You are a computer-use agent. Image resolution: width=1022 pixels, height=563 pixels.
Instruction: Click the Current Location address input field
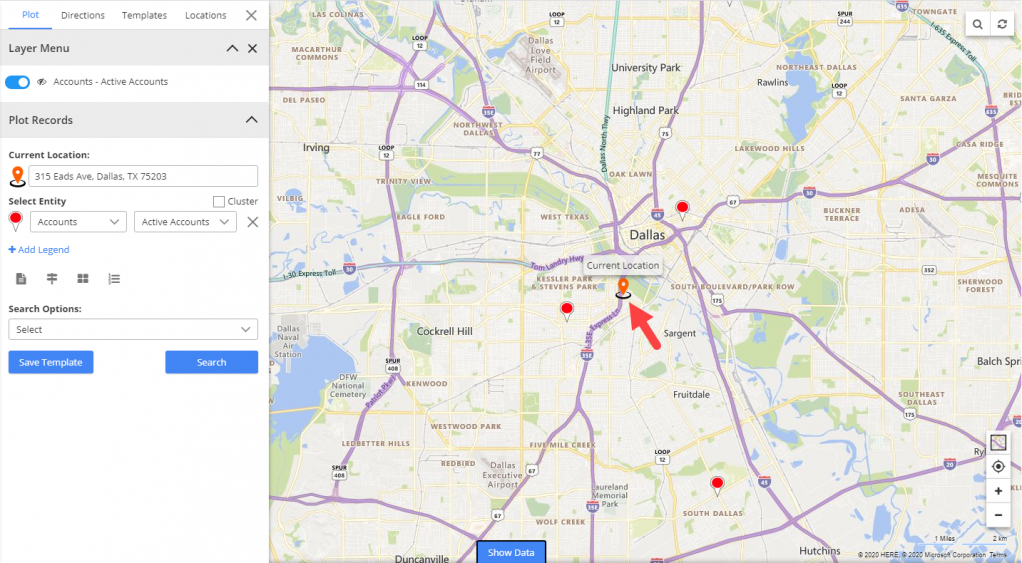(143, 176)
